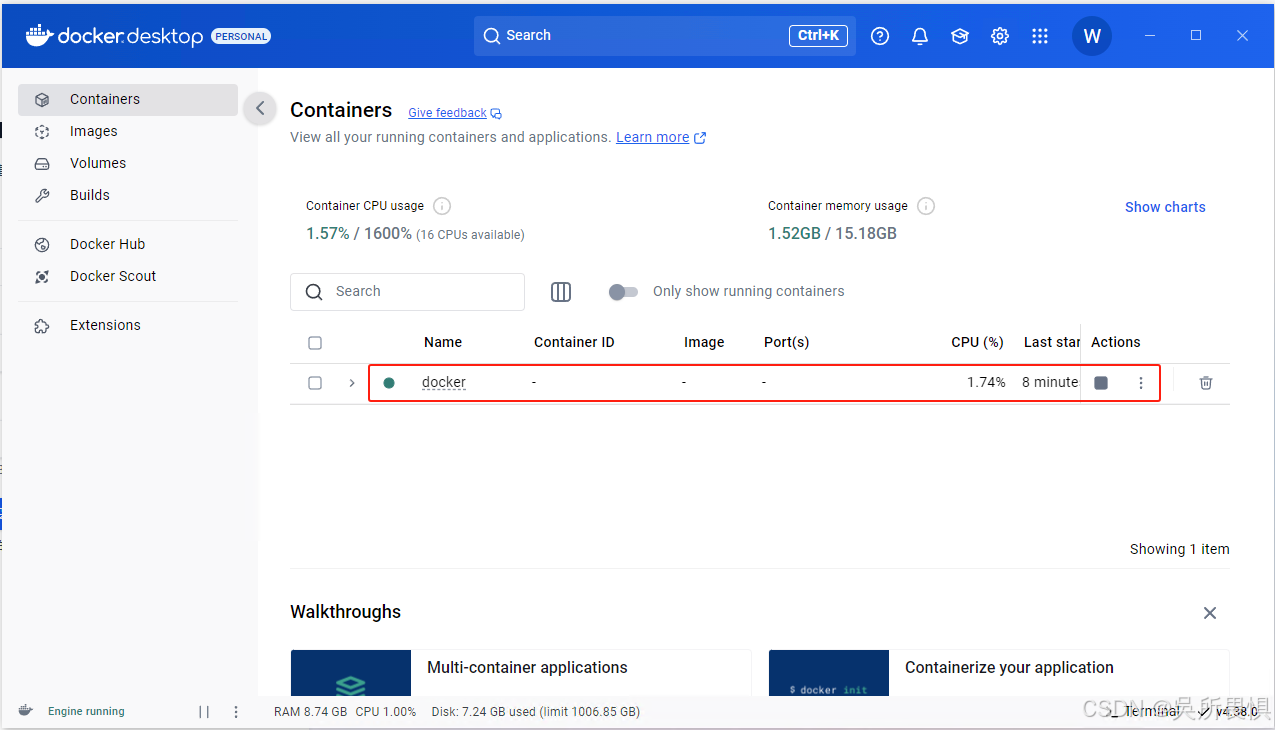Click the Showing 1 item text

[x=1180, y=550]
